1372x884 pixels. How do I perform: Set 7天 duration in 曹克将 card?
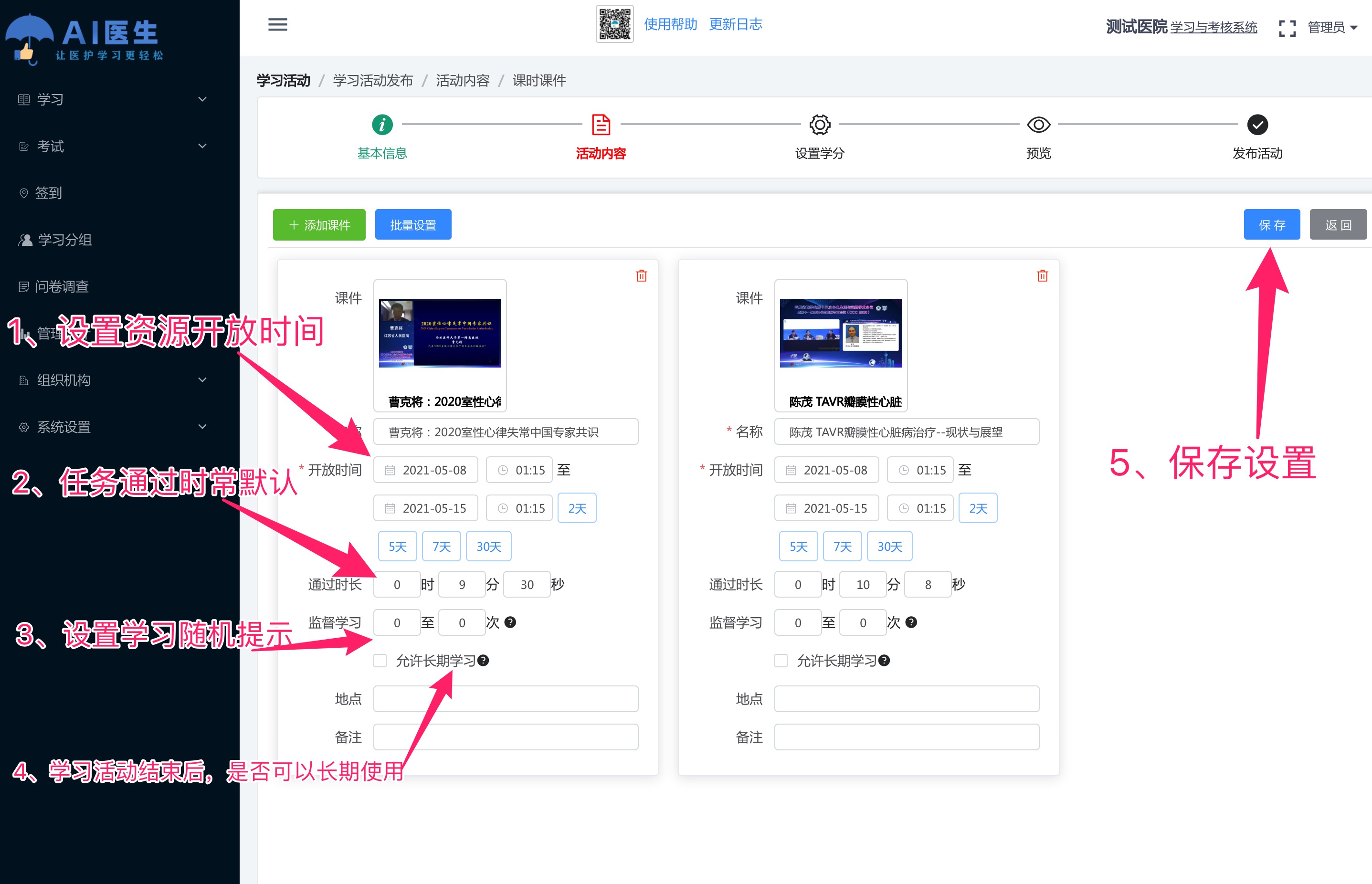pyautogui.click(x=442, y=547)
